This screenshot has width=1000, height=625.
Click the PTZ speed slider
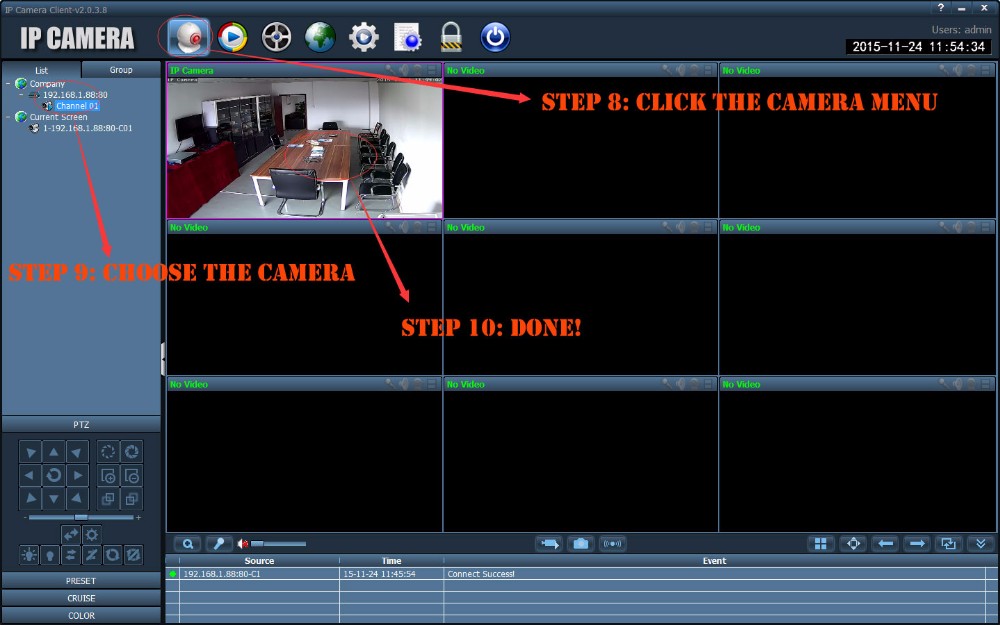(81, 517)
